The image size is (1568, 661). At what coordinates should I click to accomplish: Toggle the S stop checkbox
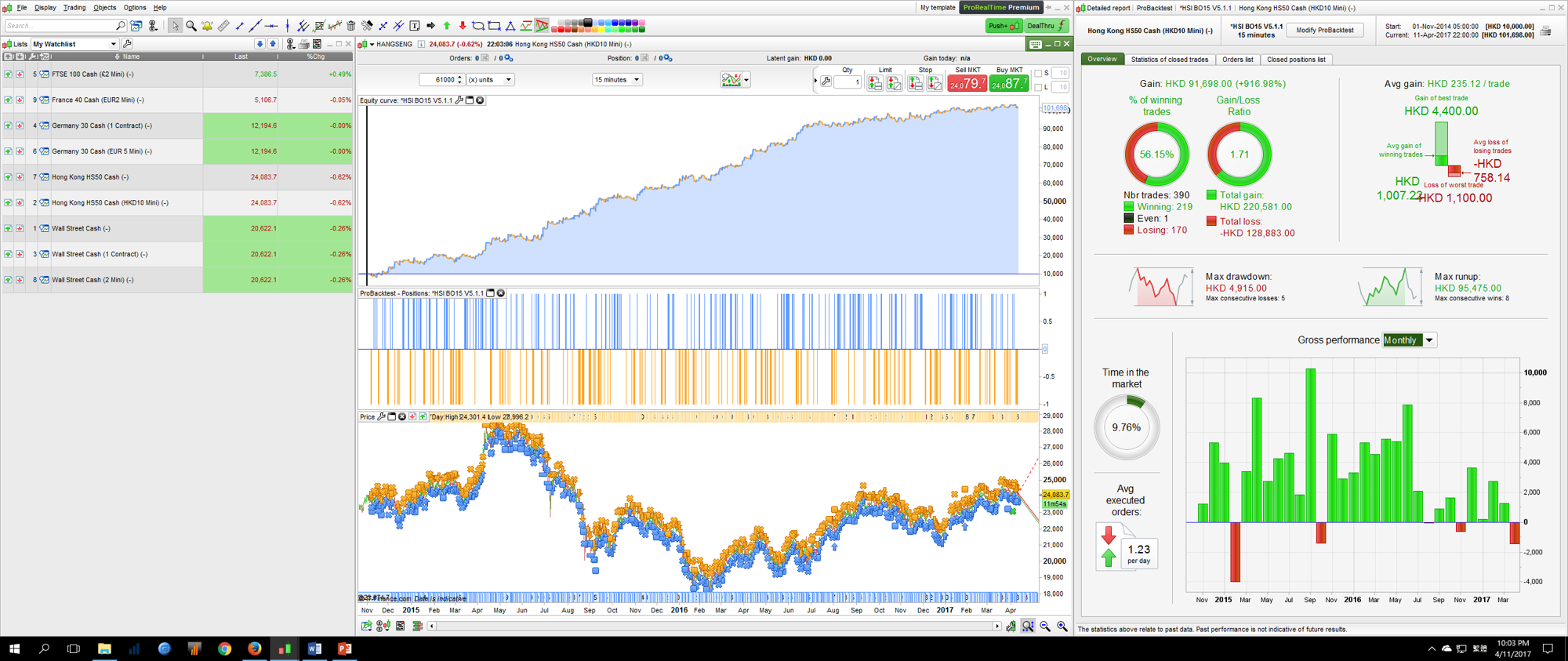1038,73
